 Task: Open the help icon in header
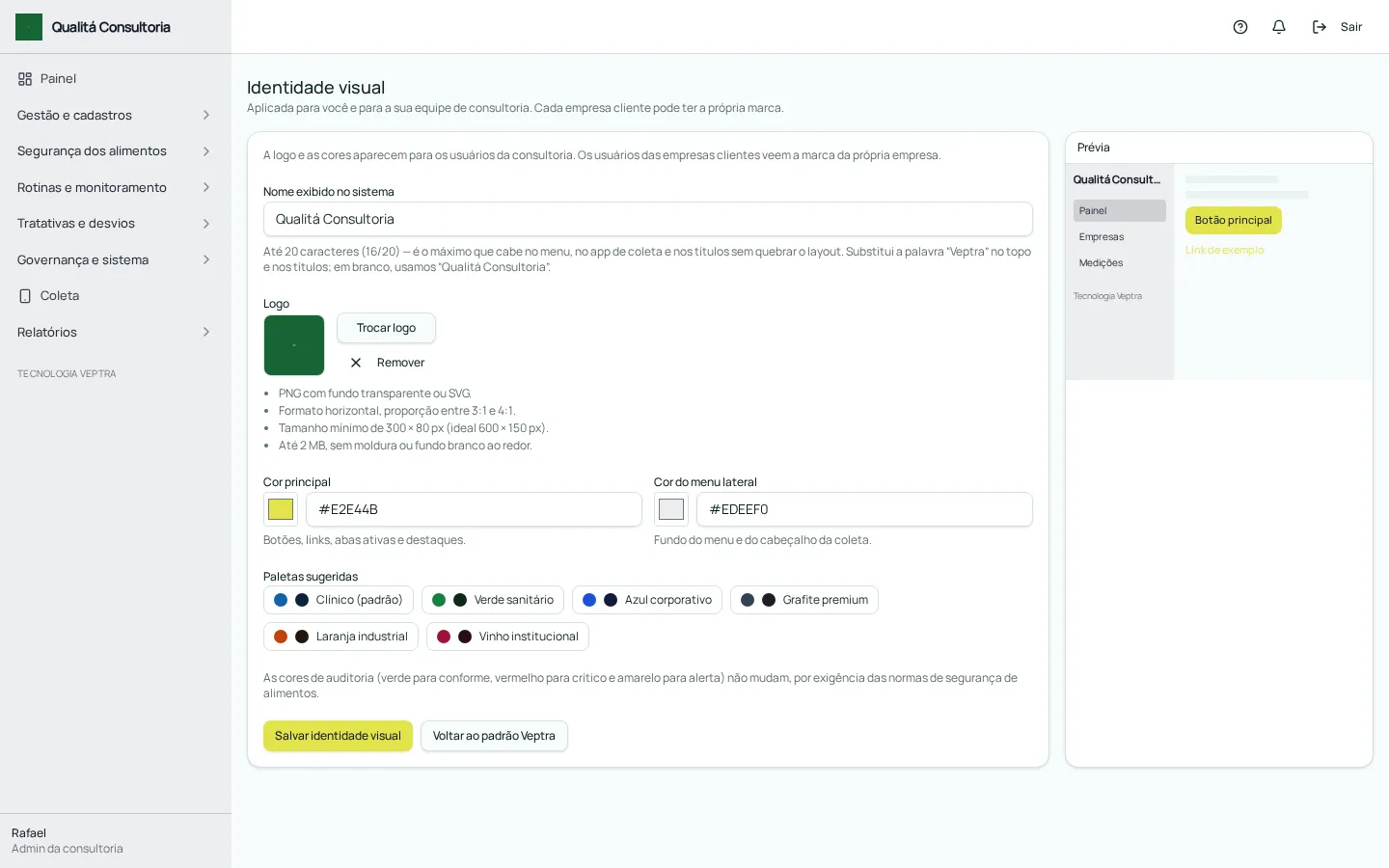(1240, 27)
